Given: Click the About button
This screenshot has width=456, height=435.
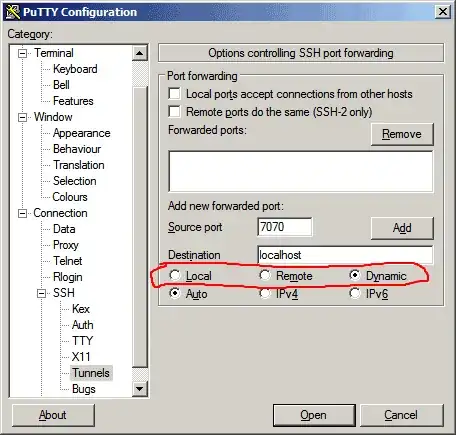Looking at the screenshot, I should click(53, 415).
